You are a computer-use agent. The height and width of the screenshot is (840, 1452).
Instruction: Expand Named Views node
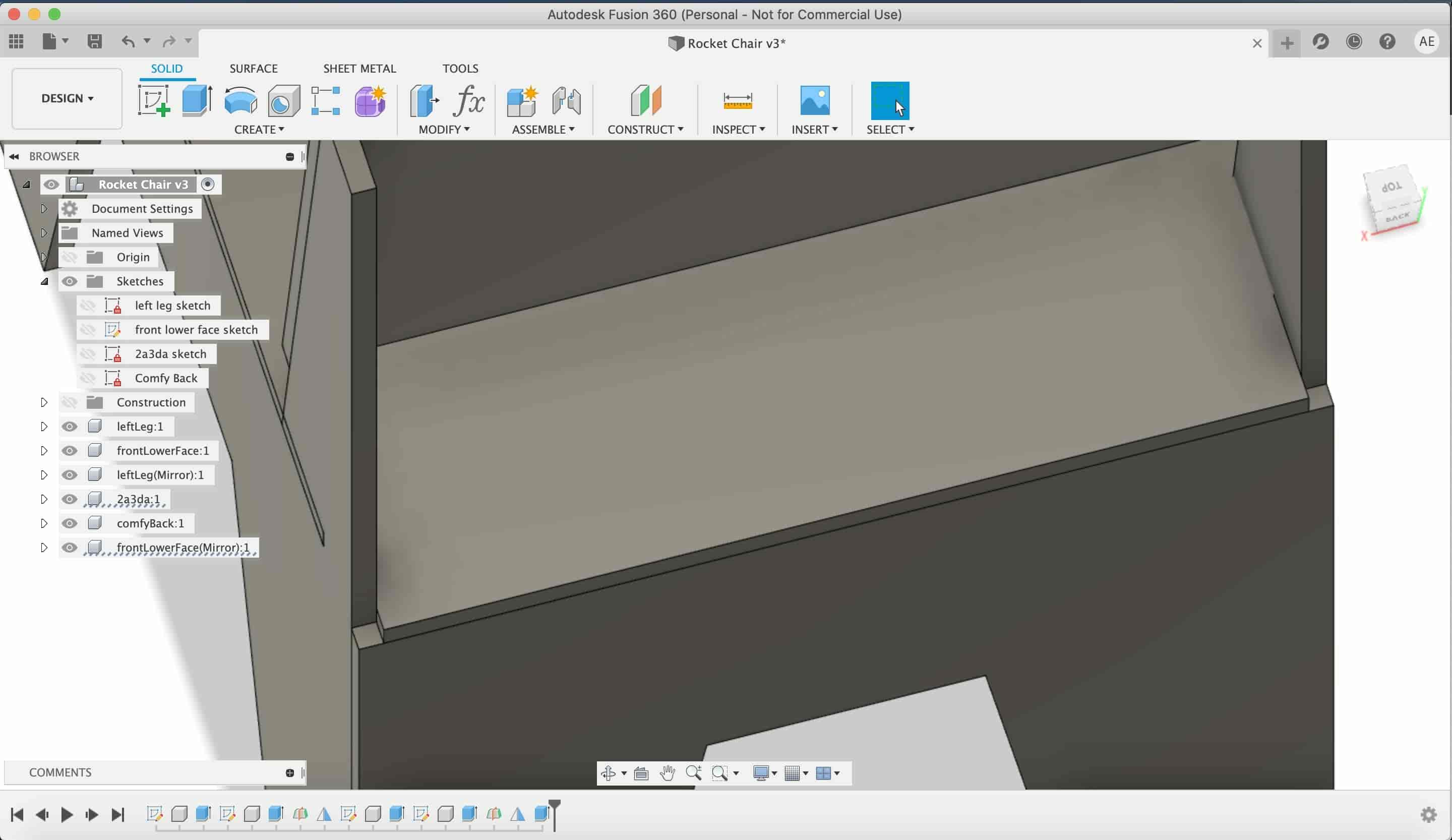[x=44, y=233]
